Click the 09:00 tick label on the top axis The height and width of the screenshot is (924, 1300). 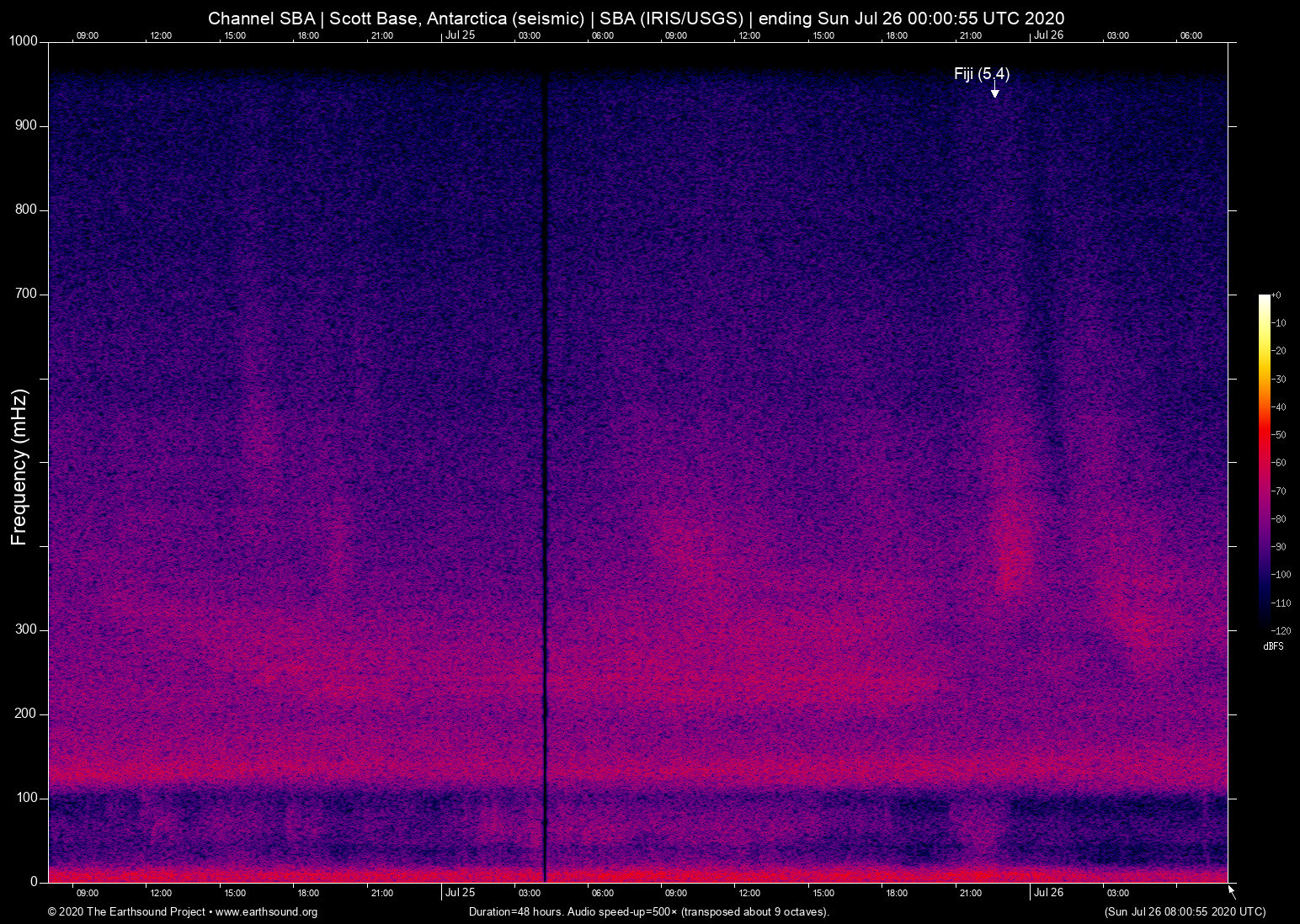[88, 35]
